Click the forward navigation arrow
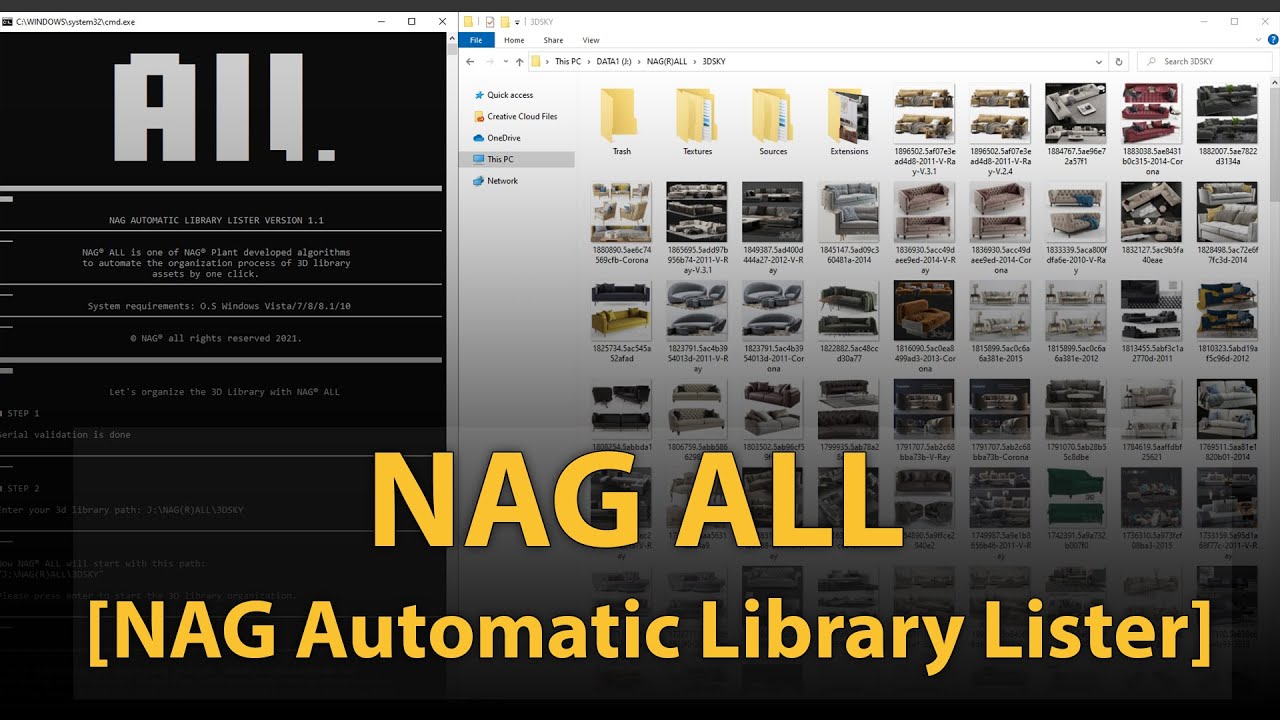 (489, 61)
